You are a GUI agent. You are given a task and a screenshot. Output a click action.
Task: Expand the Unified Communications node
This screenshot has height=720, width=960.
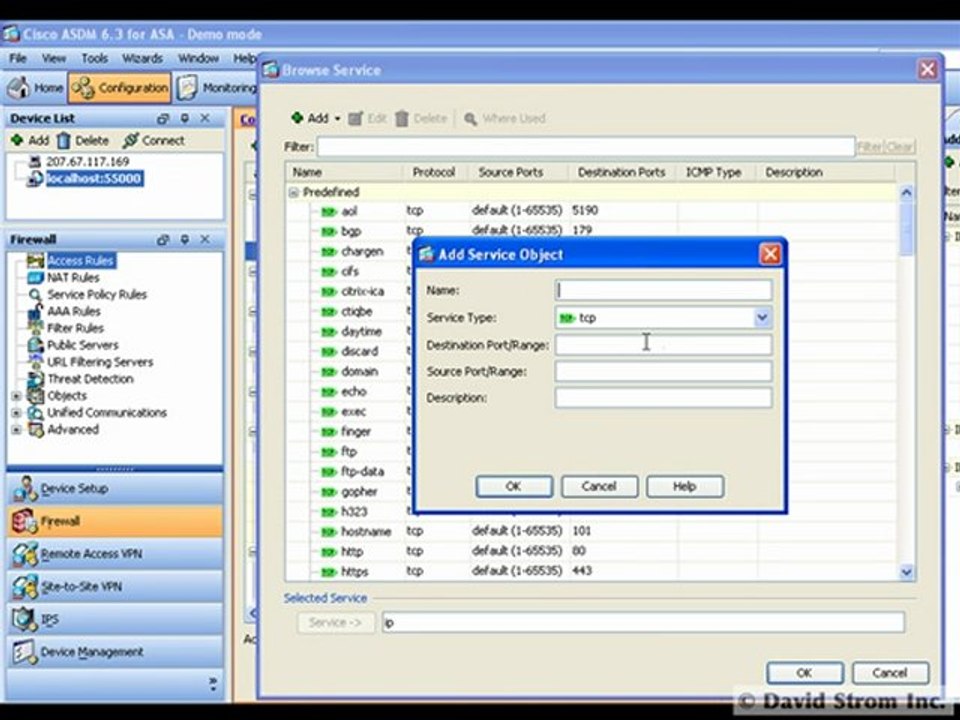tap(17, 413)
